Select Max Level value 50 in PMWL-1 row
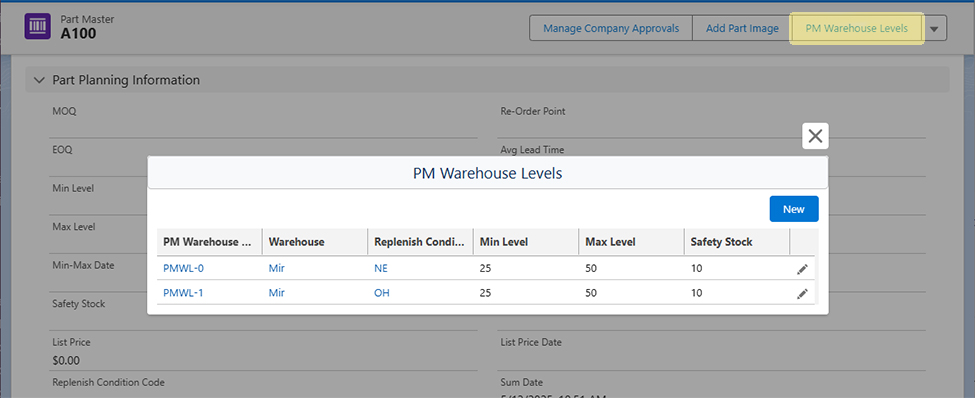Viewport: 975px width, 398px height. point(591,293)
